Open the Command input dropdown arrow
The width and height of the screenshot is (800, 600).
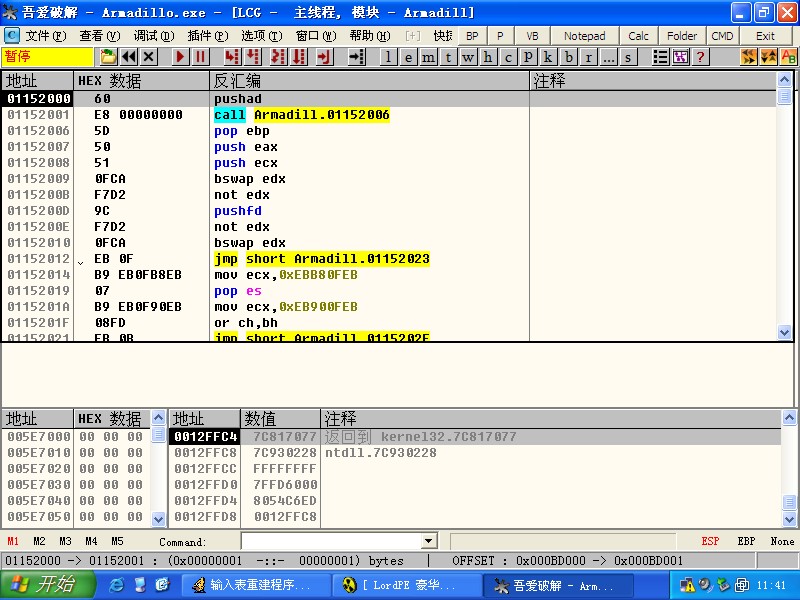pos(429,541)
